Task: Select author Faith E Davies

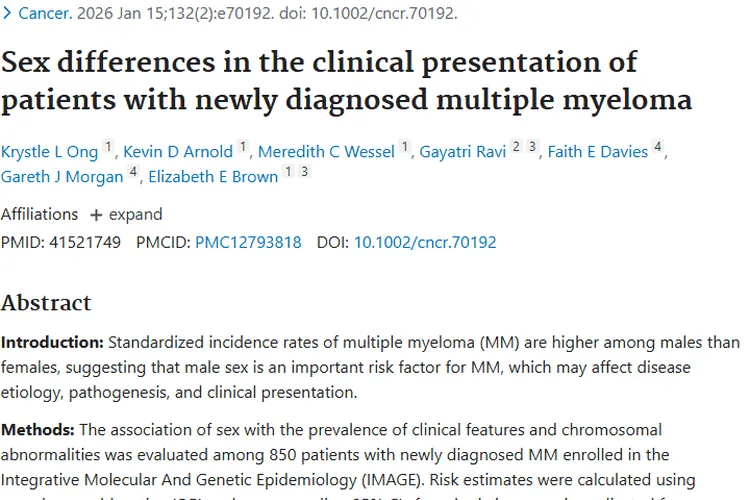Action: pos(597,152)
